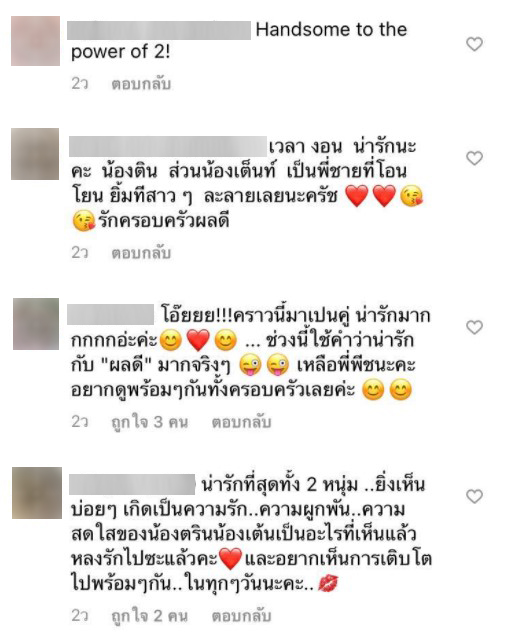Like the 'Handsome to the power of 2' comment
Viewport: 509px width, 640px height.
[x=474, y=44]
